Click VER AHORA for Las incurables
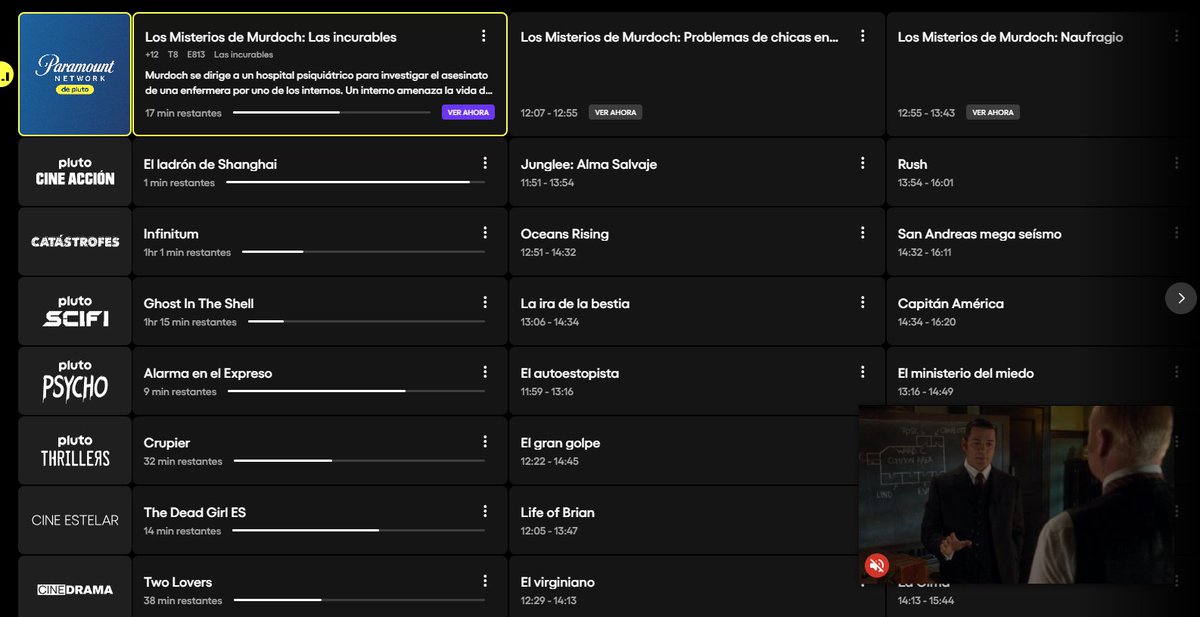The image size is (1200, 617). point(468,113)
